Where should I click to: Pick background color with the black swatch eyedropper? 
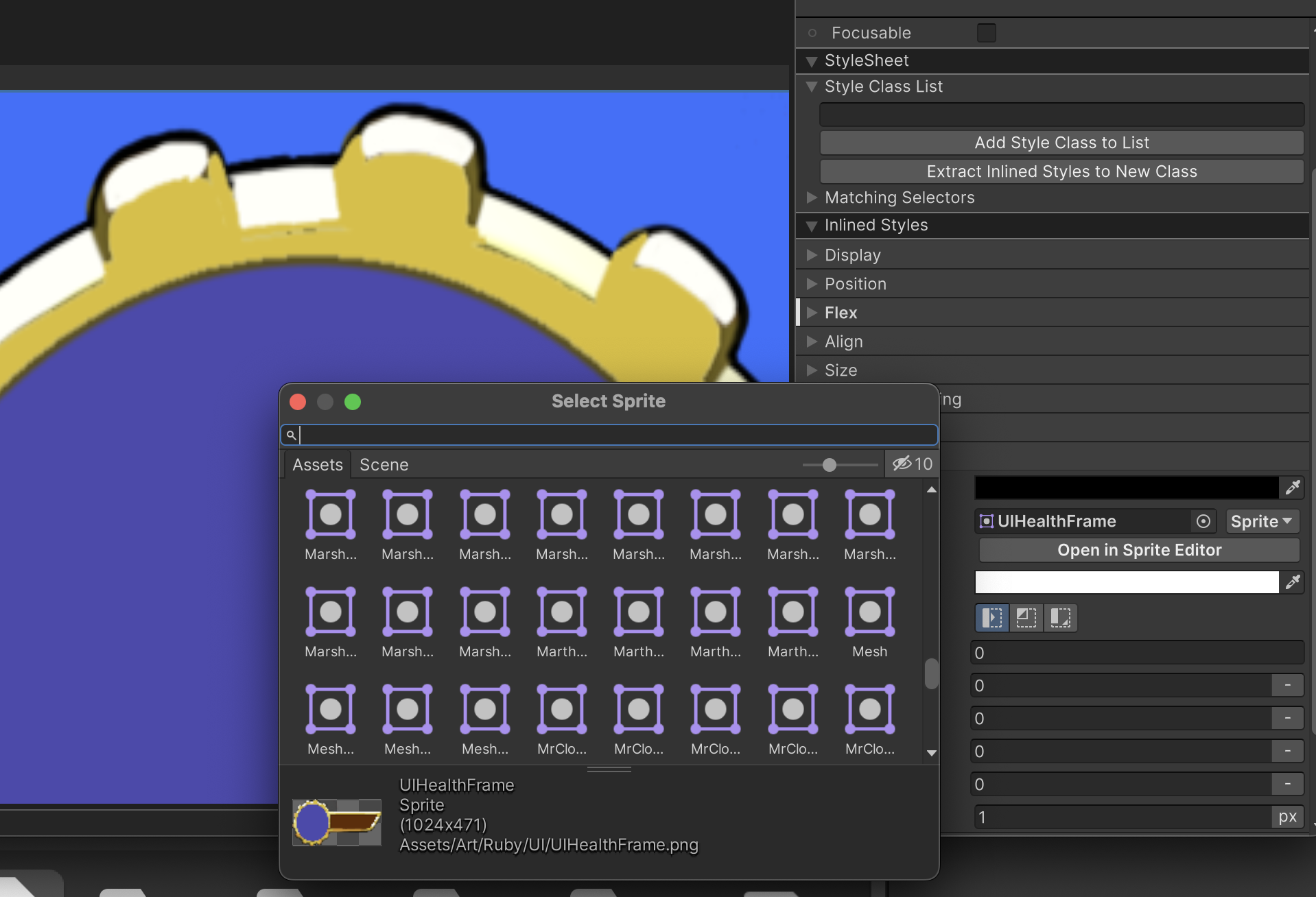click(1293, 488)
